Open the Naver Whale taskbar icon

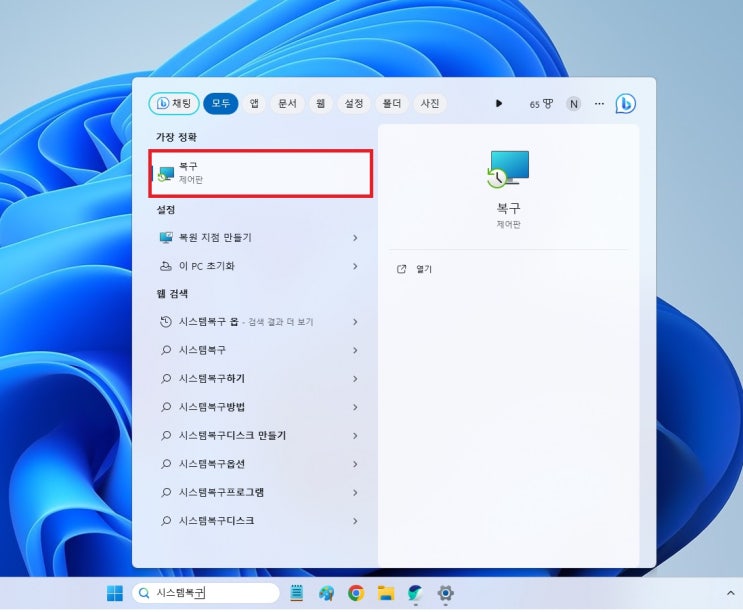(x=416, y=593)
